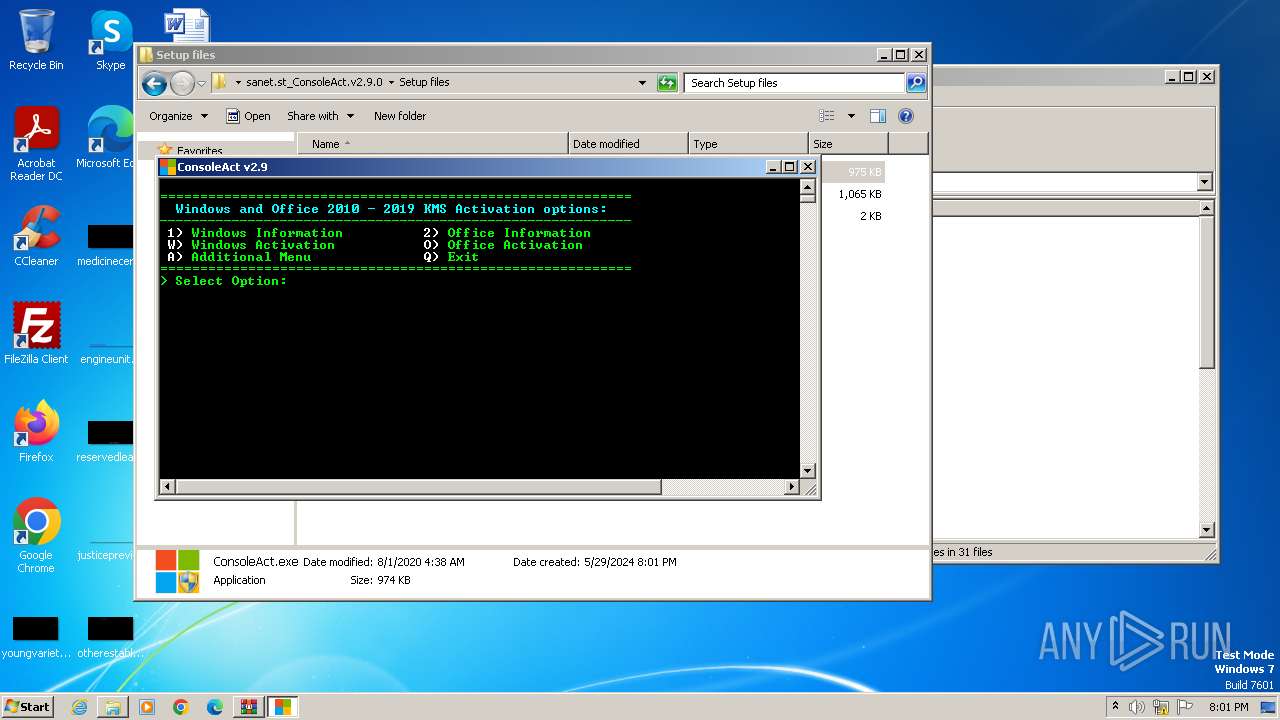1280x720 pixels.
Task: Click the Open button in Explorer toolbar
Action: (x=248, y=116)
